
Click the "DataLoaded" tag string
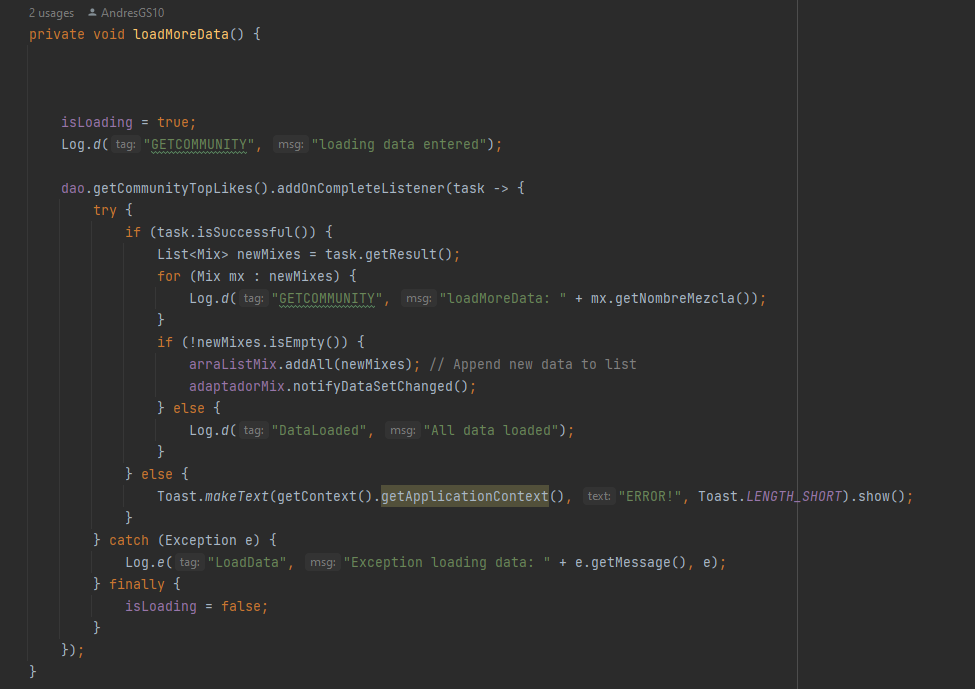coord(318,430)
